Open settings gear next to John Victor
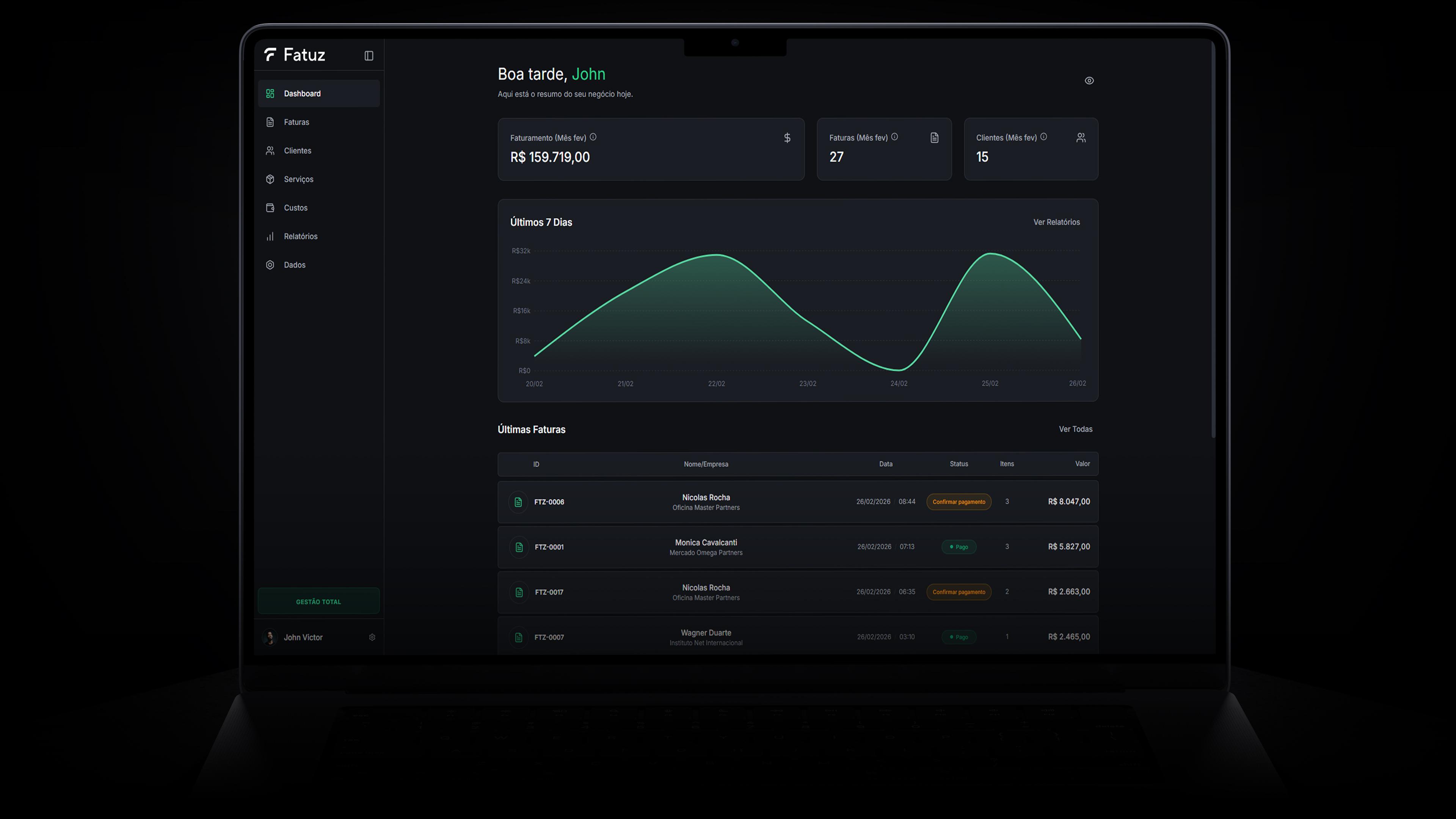 click(372, 637)
